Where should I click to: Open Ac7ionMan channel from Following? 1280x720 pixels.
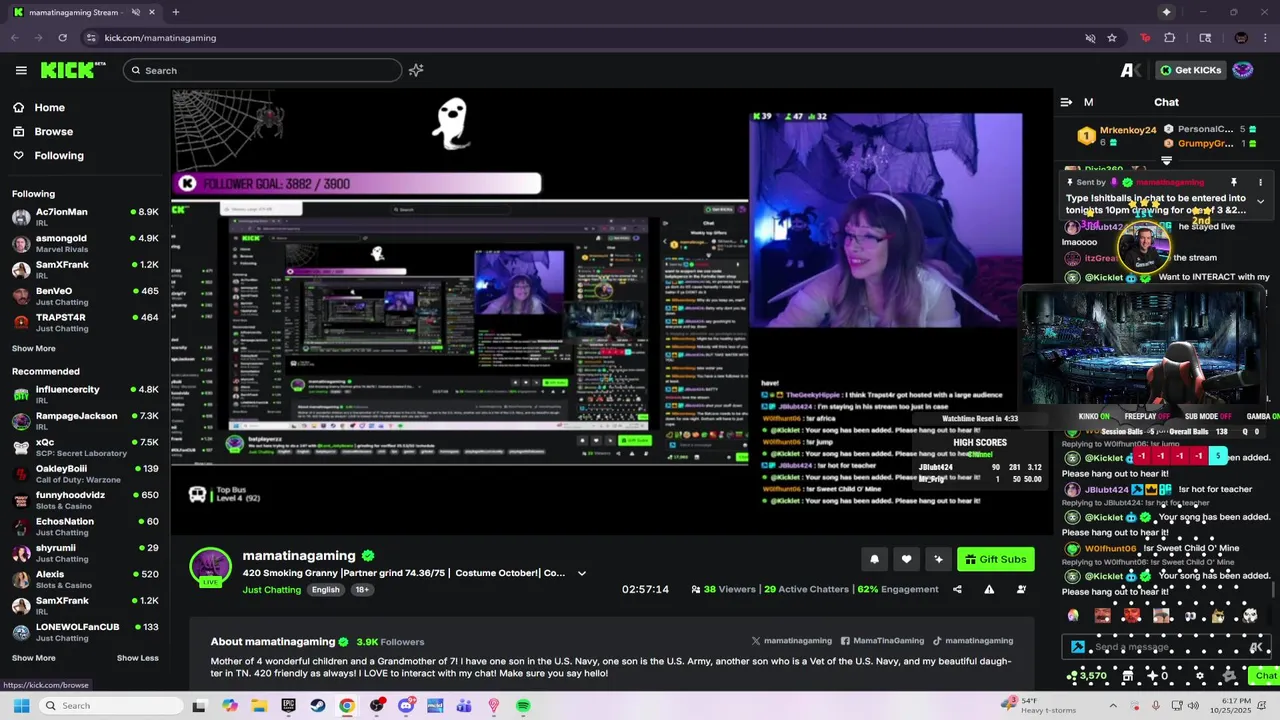click(85, 217)
